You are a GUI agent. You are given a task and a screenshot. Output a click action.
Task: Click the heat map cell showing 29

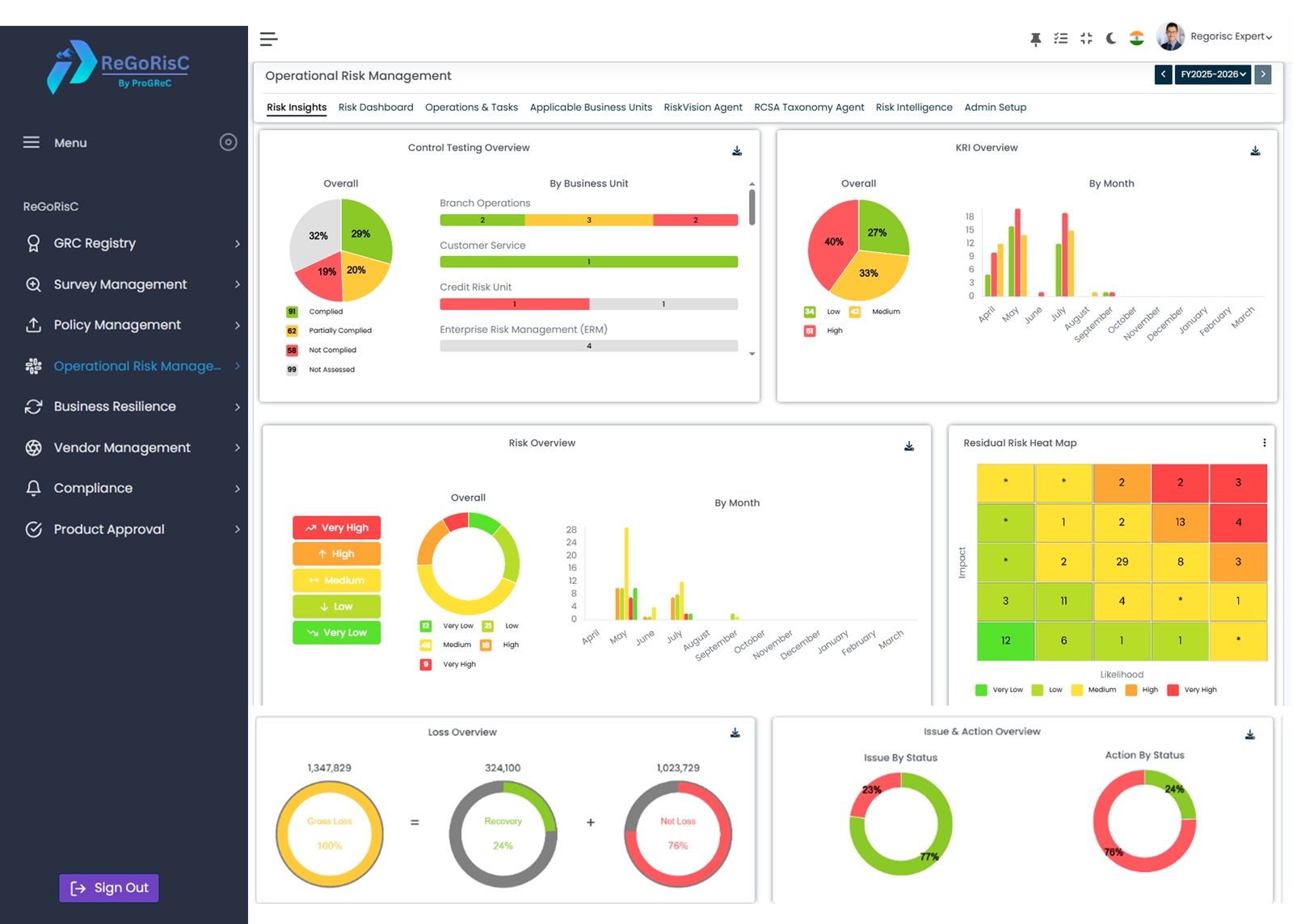click(x=1122, y=561)
